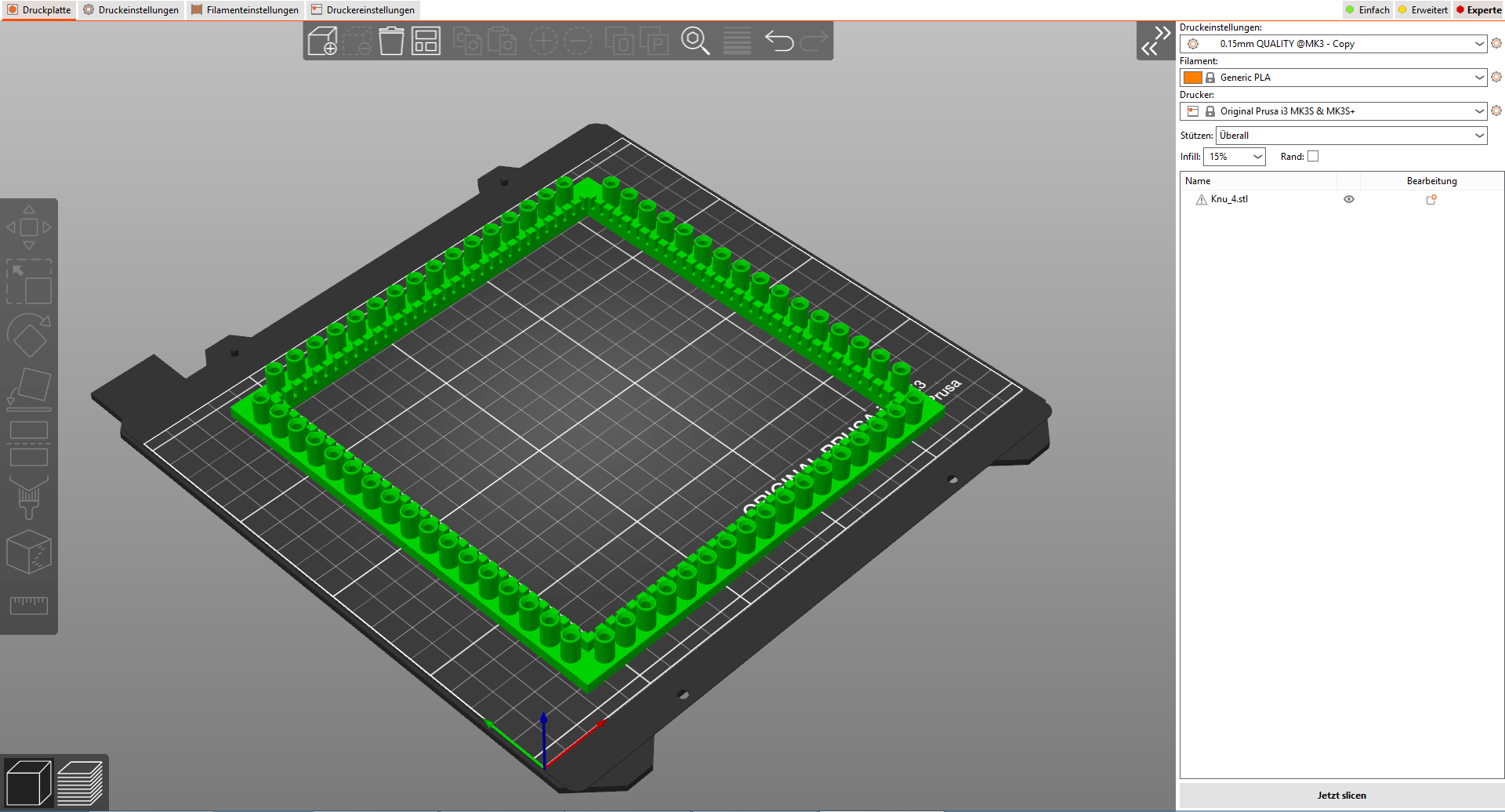Switch to 3D editor view
This screenshot has width=1505, height=812.
[28, 782]
